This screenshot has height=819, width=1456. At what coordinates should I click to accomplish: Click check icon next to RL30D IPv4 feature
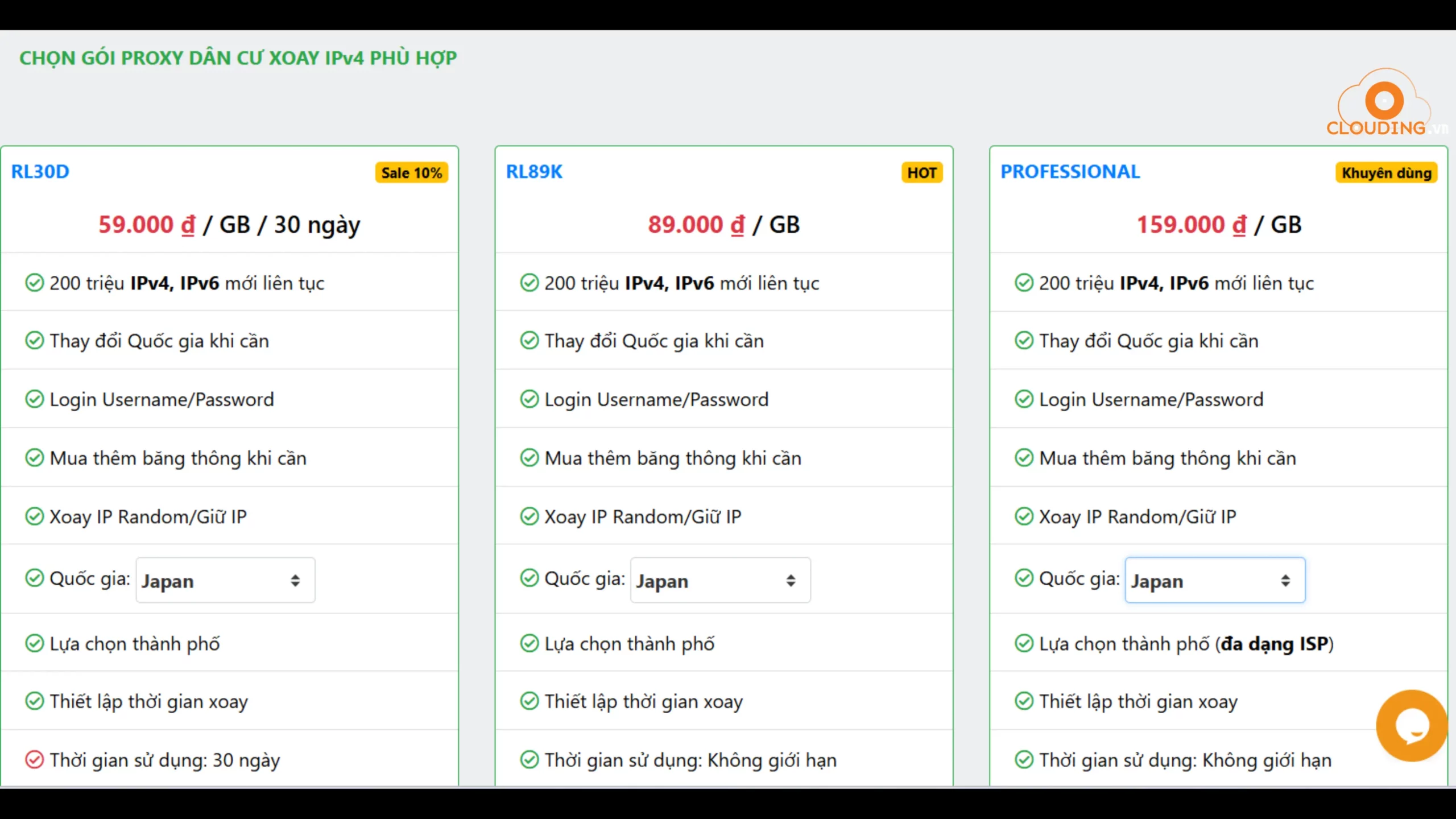pyautogui.click(x=34, y=283)
